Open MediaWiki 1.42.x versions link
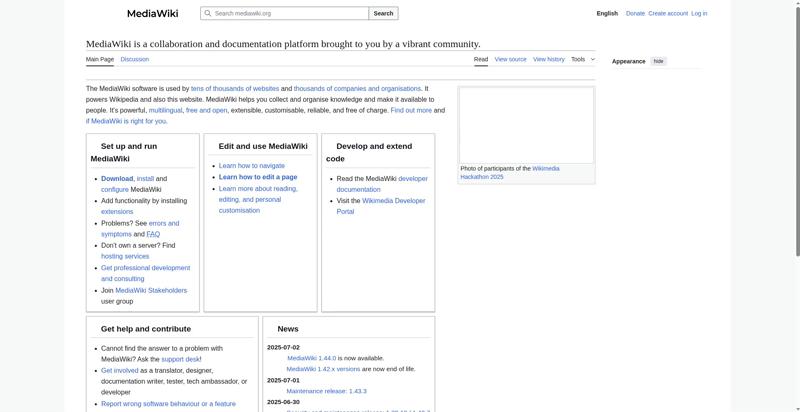 pyautogui.click(x=323, y=369)
